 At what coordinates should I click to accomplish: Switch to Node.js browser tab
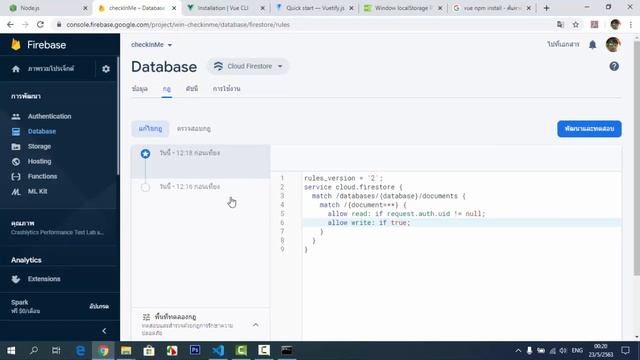click(46, 8)
